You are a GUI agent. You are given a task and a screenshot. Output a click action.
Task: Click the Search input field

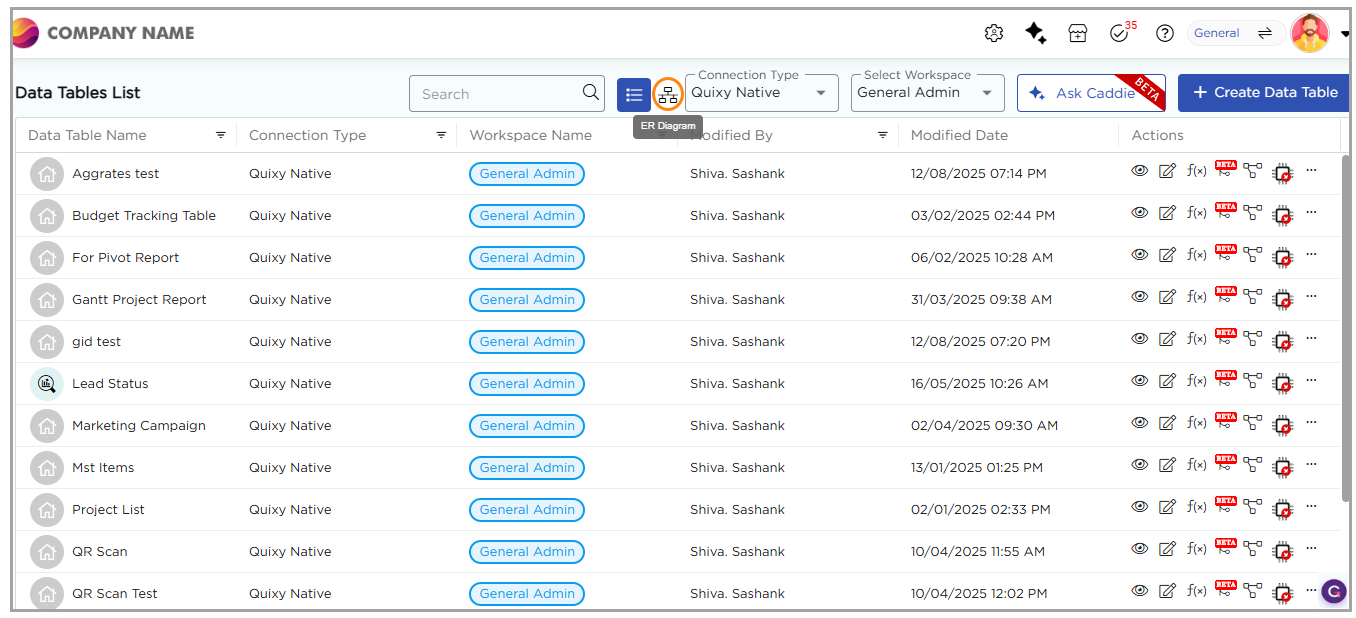click(x=497, y=94)
